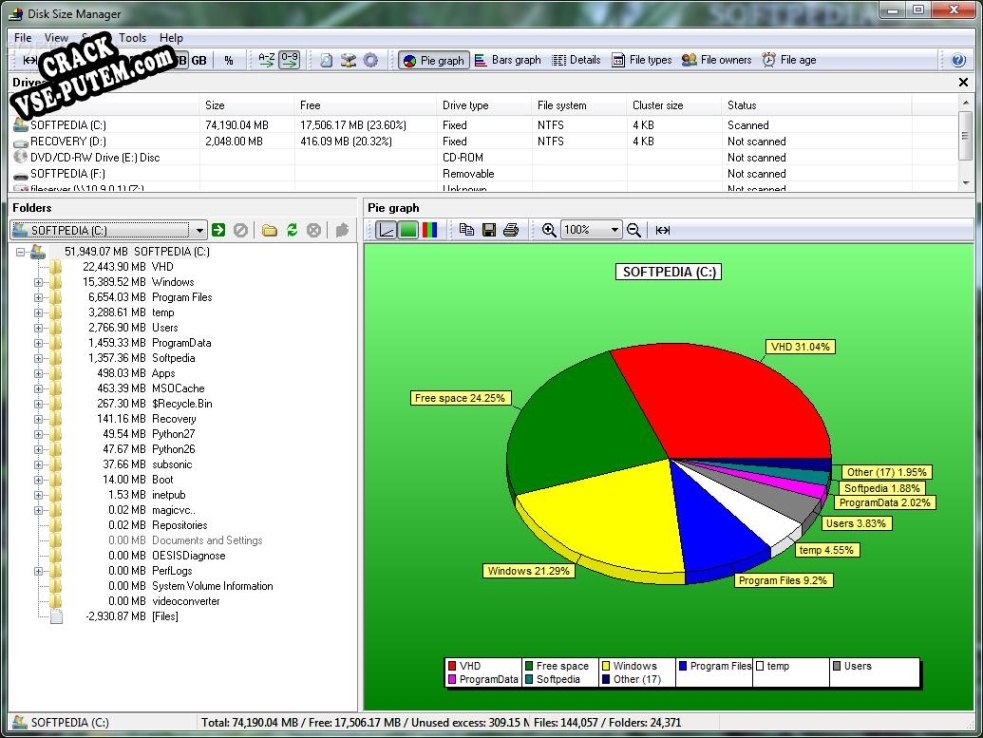Viewport: 983px width, 738px height.
Task: Select the Softpedia folder in tree
Action: [174, 359]
